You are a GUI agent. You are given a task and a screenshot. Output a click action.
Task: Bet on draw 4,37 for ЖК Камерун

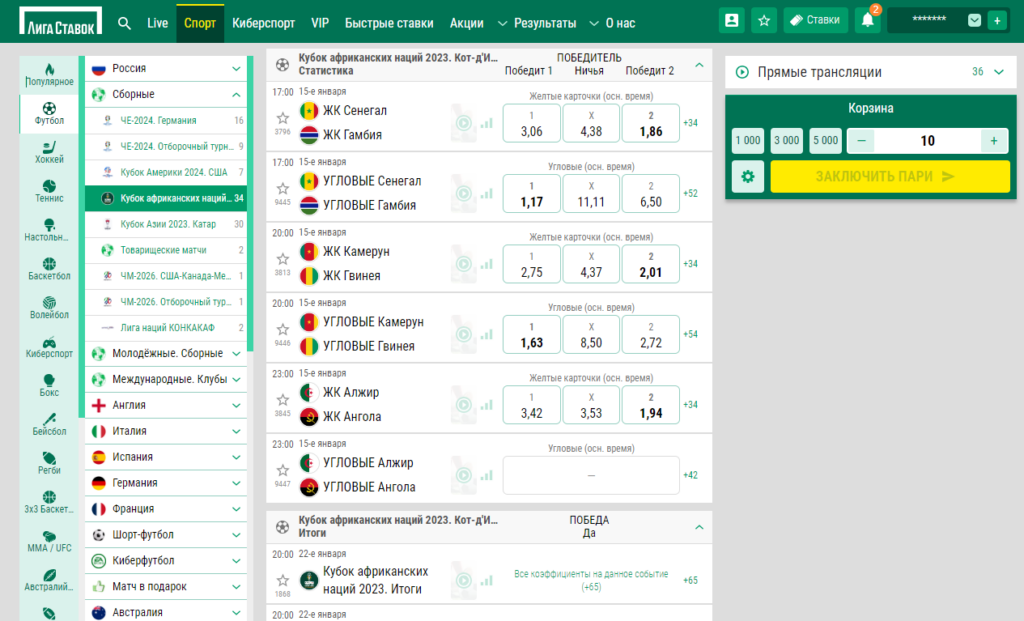point(591,264)
